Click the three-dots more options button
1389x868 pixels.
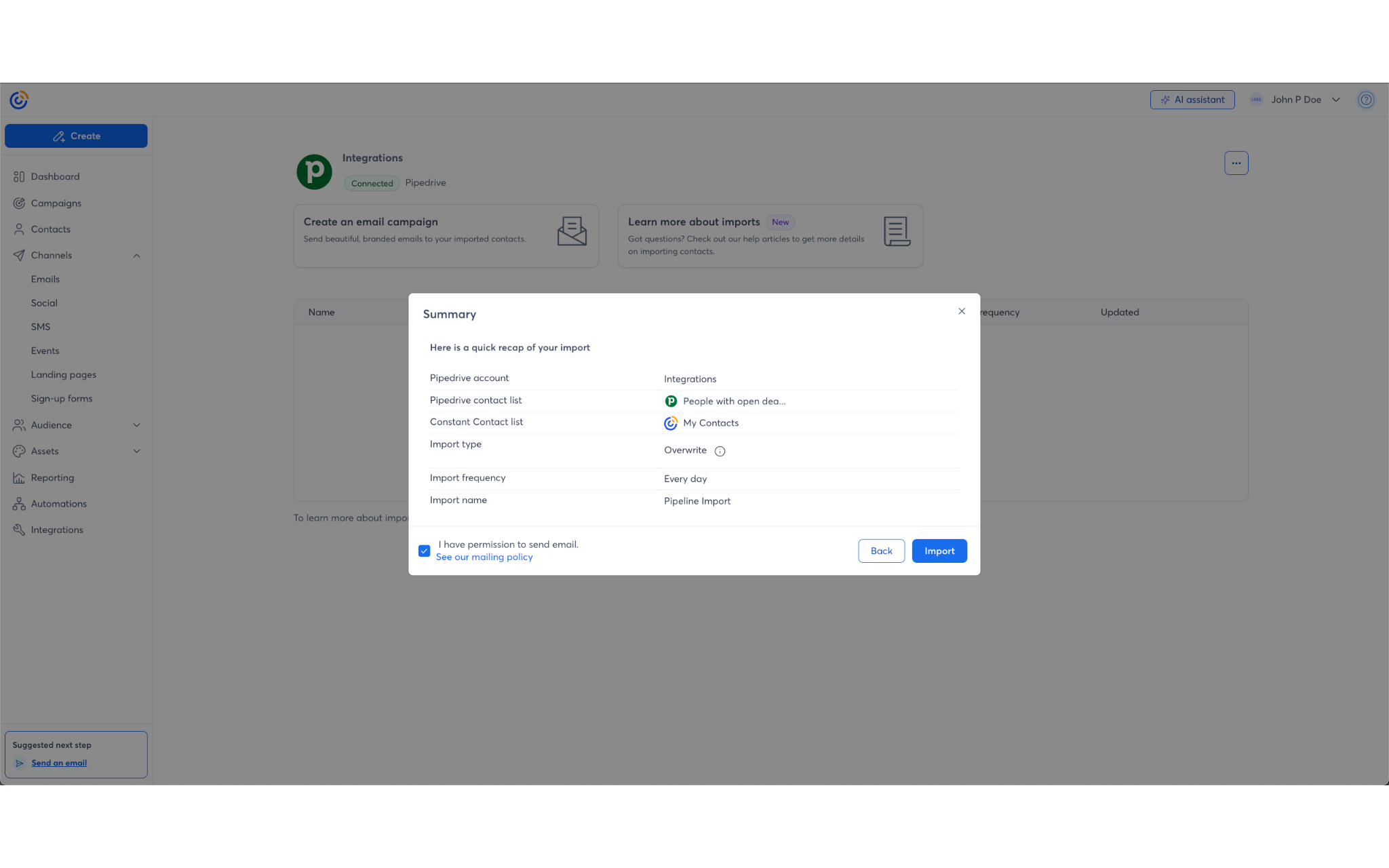1236,163
